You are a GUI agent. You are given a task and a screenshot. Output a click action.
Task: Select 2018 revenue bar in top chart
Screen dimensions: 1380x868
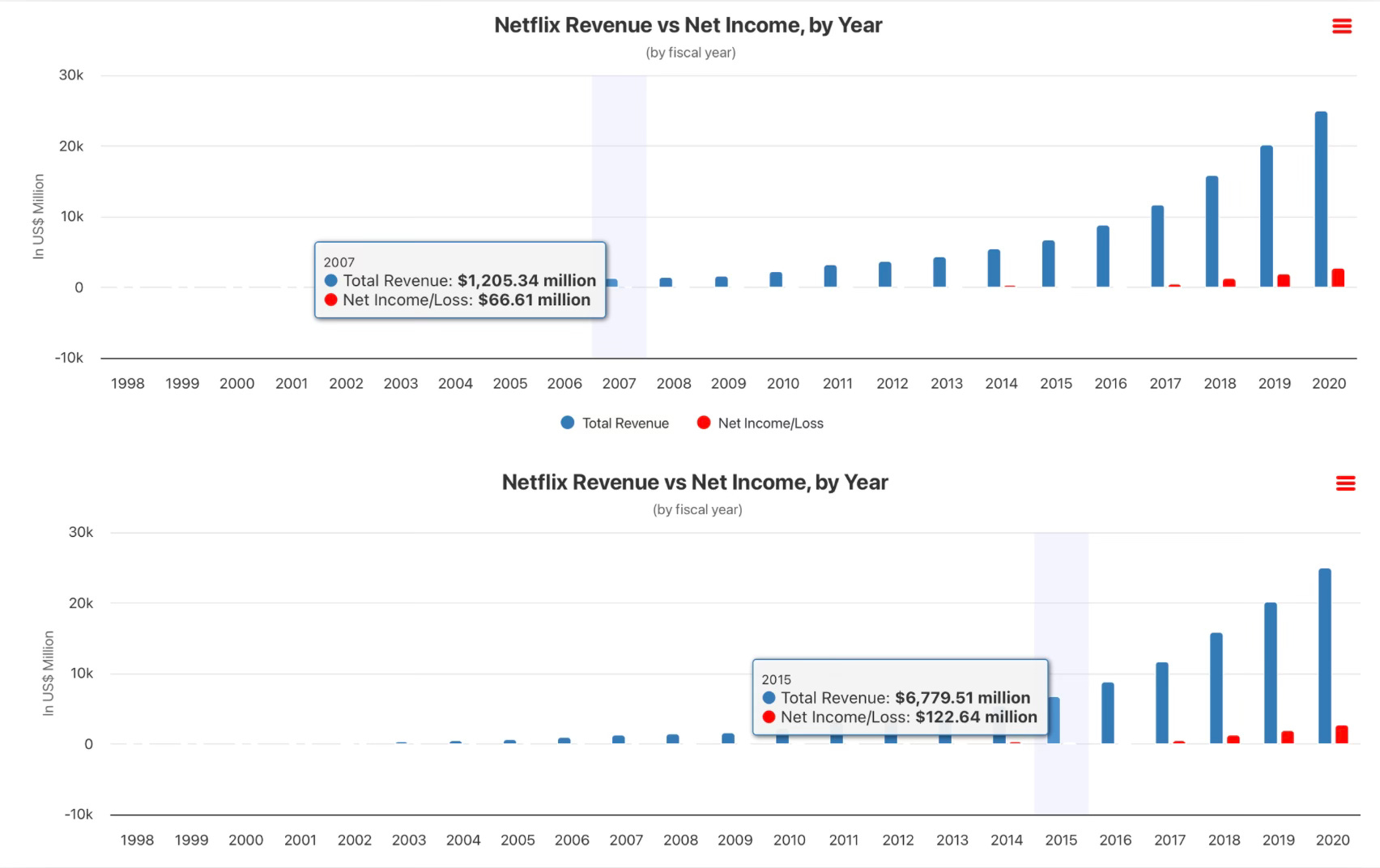click(x=1212, y=232)
